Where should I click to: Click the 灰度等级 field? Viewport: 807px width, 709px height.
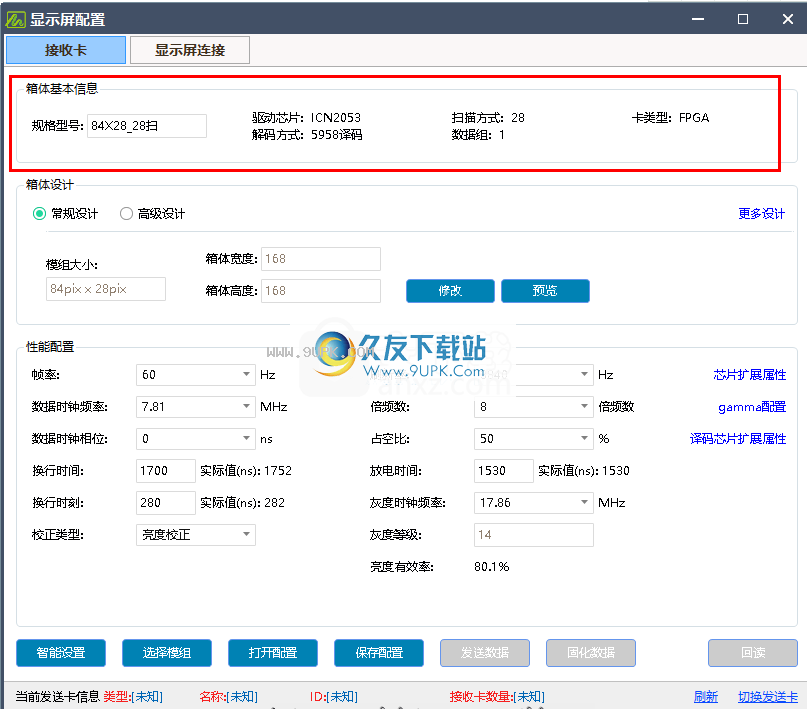tap(533, 535)
